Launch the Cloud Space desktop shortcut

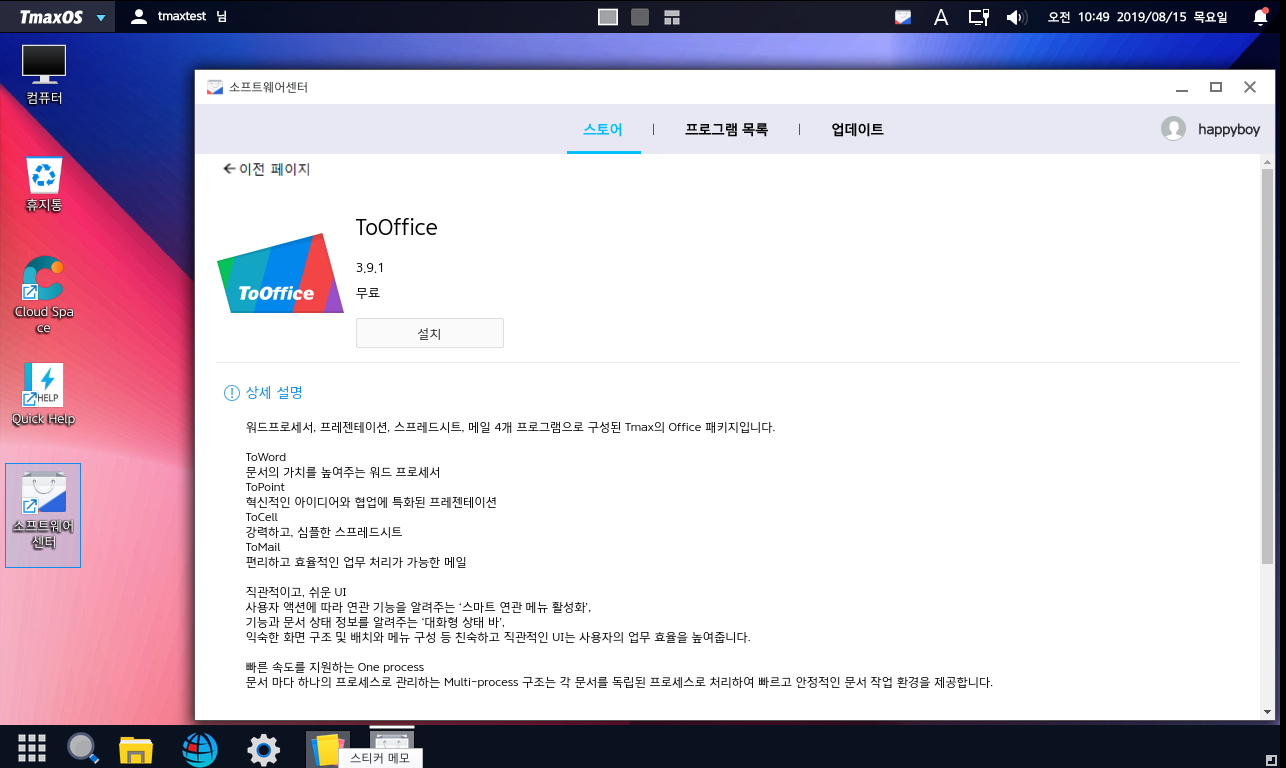pos(44,294)
